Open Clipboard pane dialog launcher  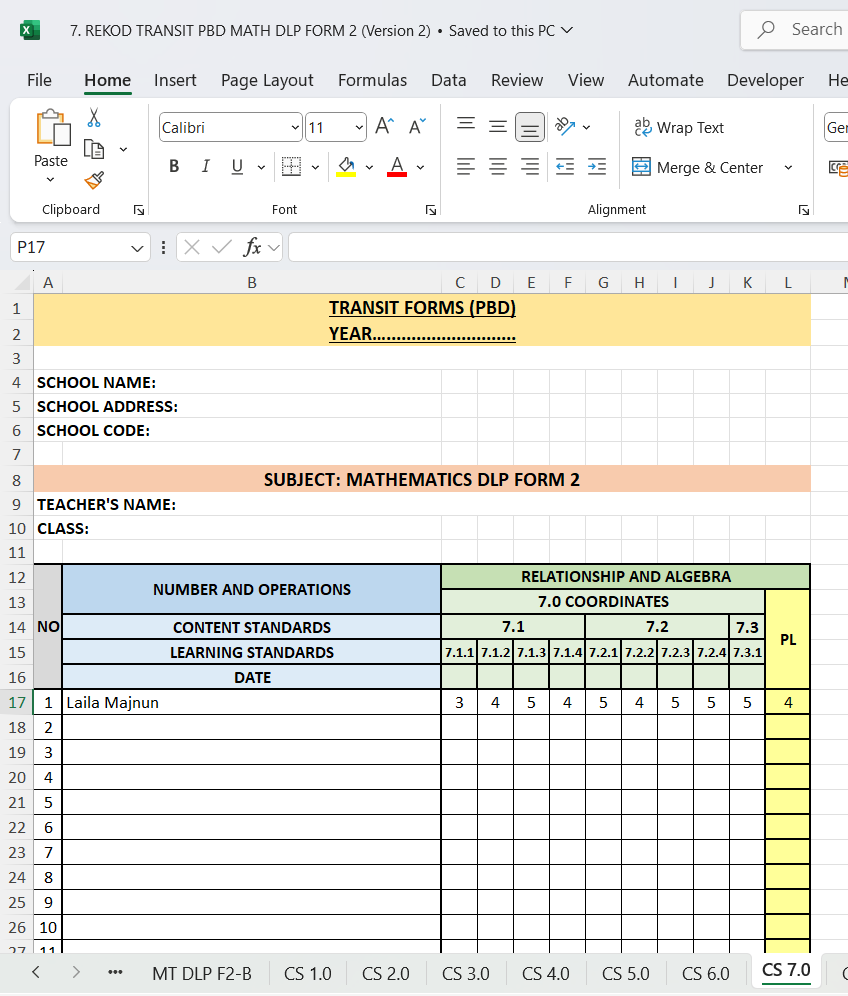[x=139, y=210]
